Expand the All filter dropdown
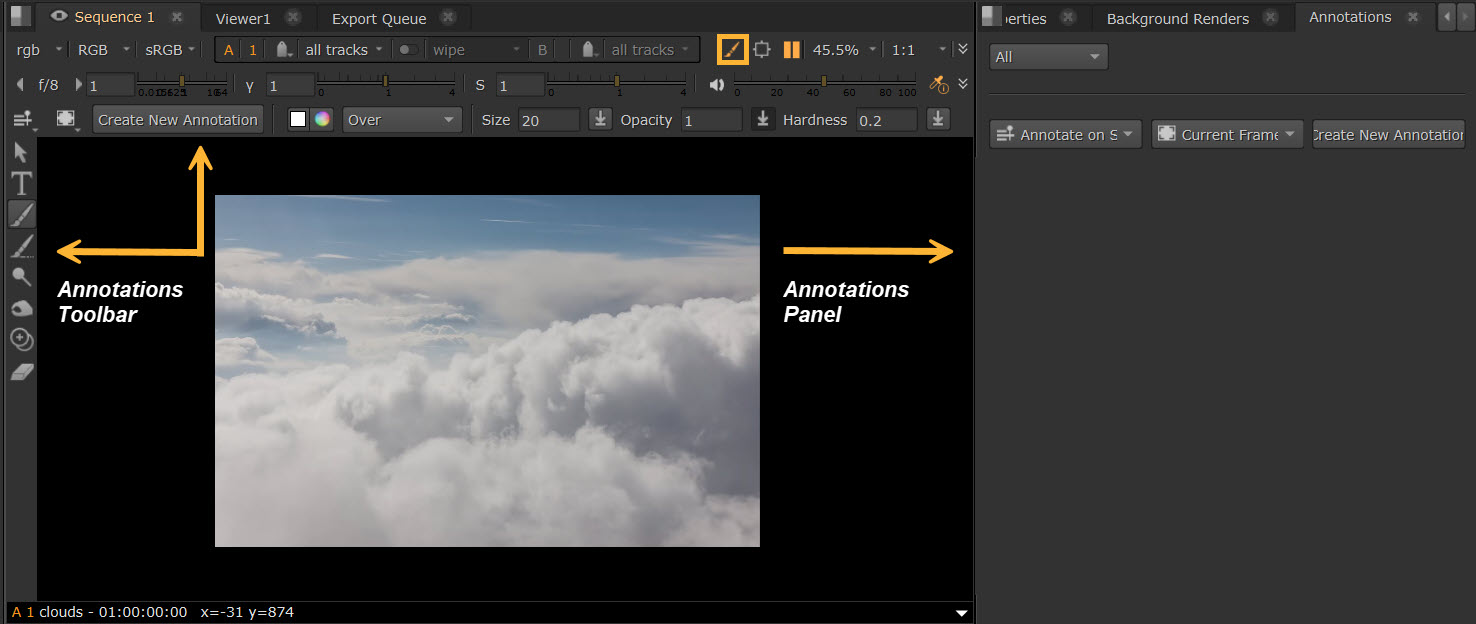1476x624 pixels. coord(1048,57)
